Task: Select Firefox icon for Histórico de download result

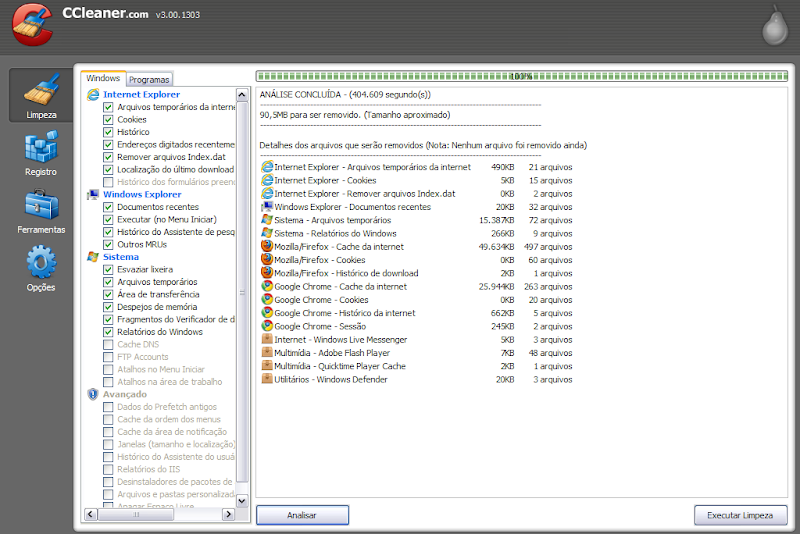Action: (x=267, y=273)
